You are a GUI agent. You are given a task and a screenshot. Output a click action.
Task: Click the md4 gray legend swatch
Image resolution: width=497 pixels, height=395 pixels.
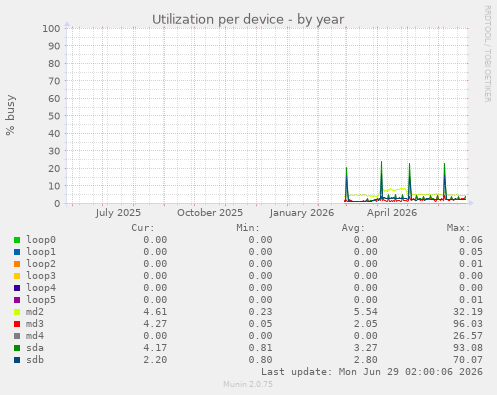click(17, 336)
